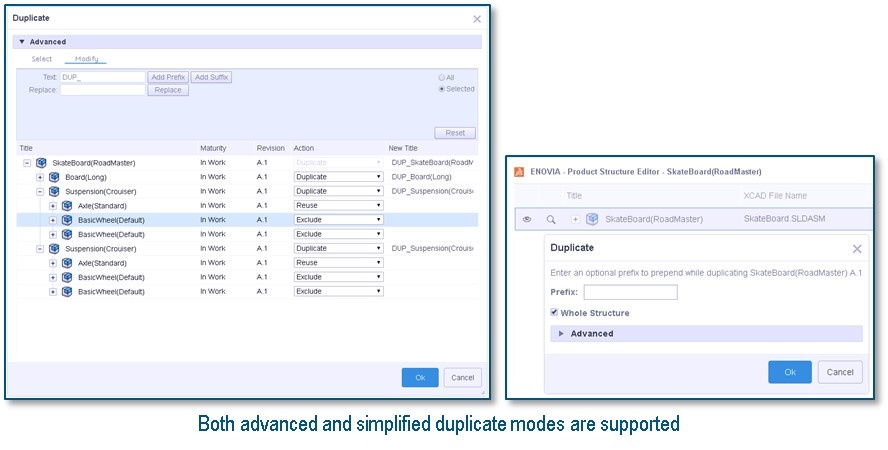The width and height of the screenshot is (888, 450).
Task: Click Cancel in the simplified Duplicate dialog
Action: tap(840, 372)
